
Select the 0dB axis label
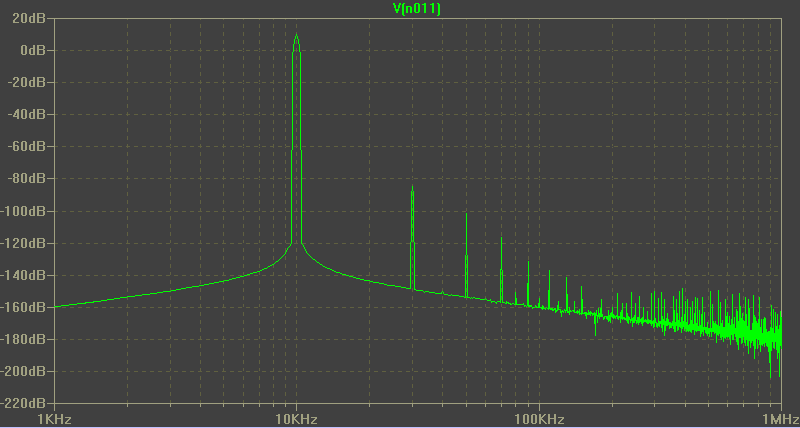point(32,51)
